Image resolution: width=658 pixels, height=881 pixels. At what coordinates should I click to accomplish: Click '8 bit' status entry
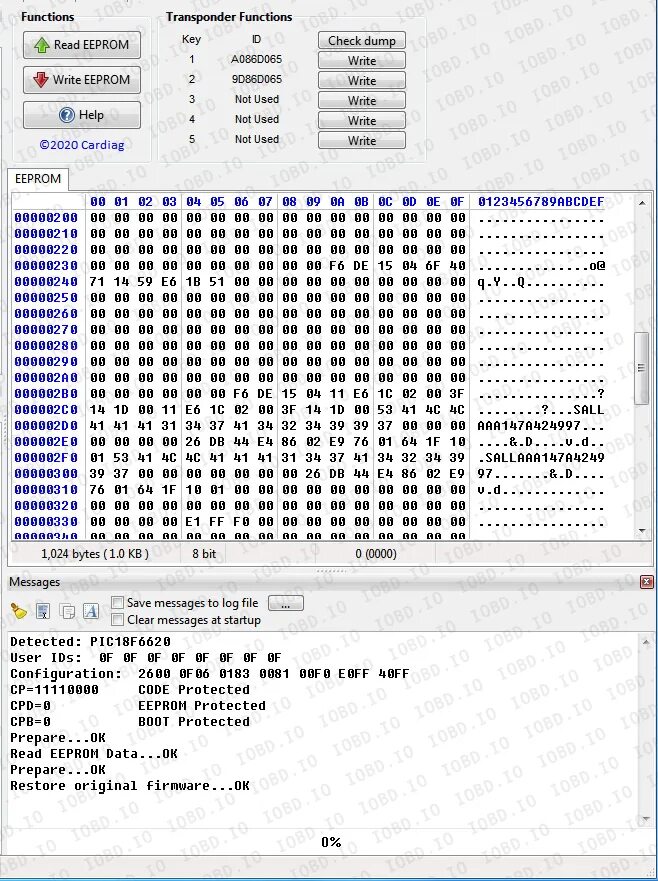[x=204, y=554]
